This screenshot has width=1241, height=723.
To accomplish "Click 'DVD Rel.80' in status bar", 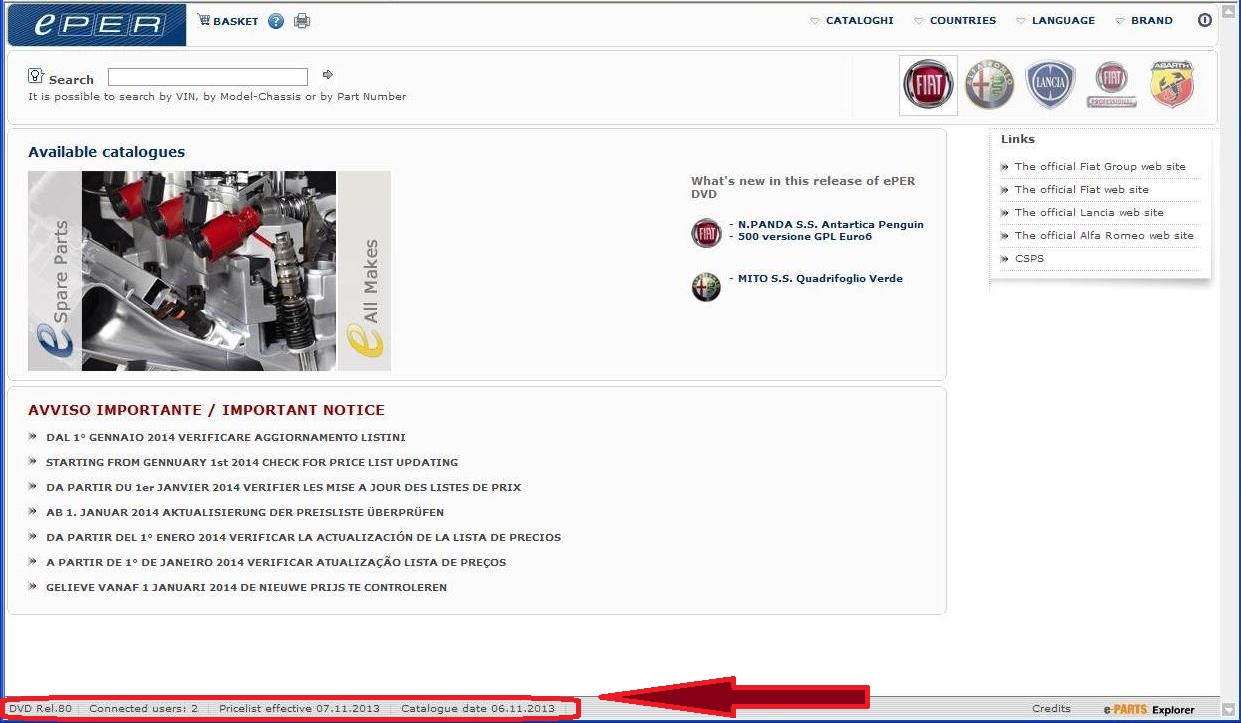I will [x=41, y=709].
